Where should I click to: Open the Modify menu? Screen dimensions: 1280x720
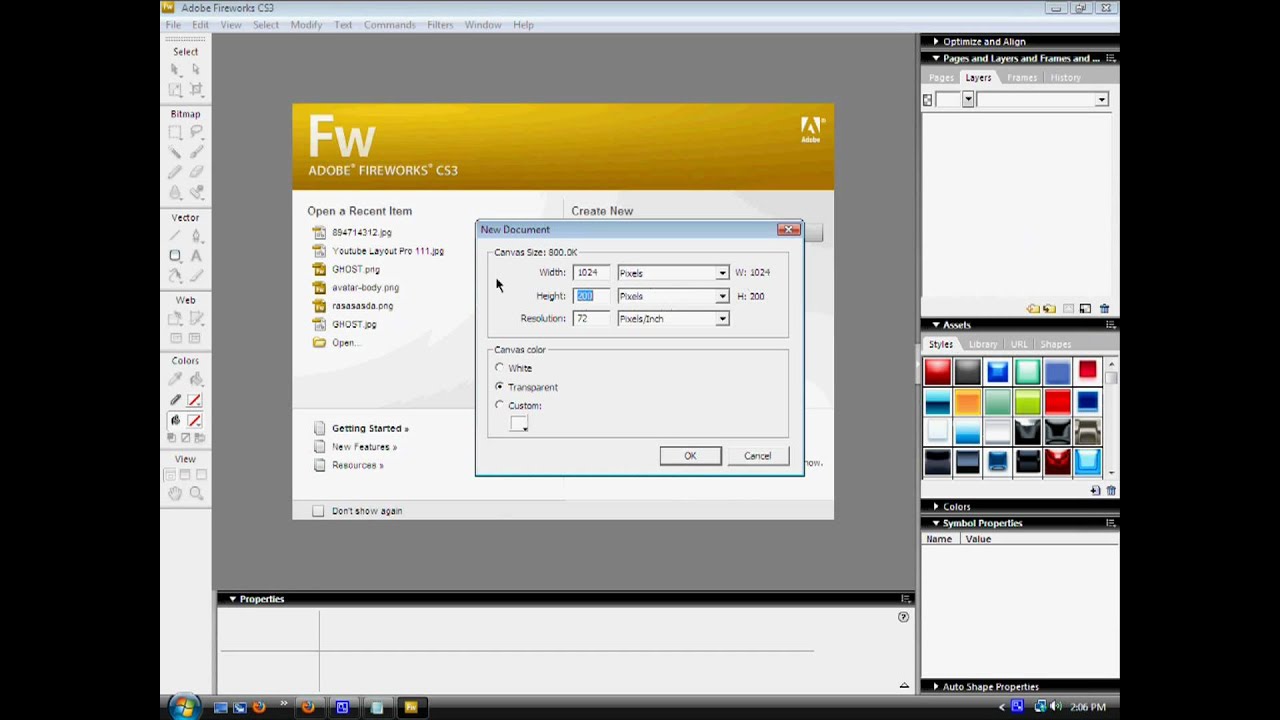coord(306,25)
